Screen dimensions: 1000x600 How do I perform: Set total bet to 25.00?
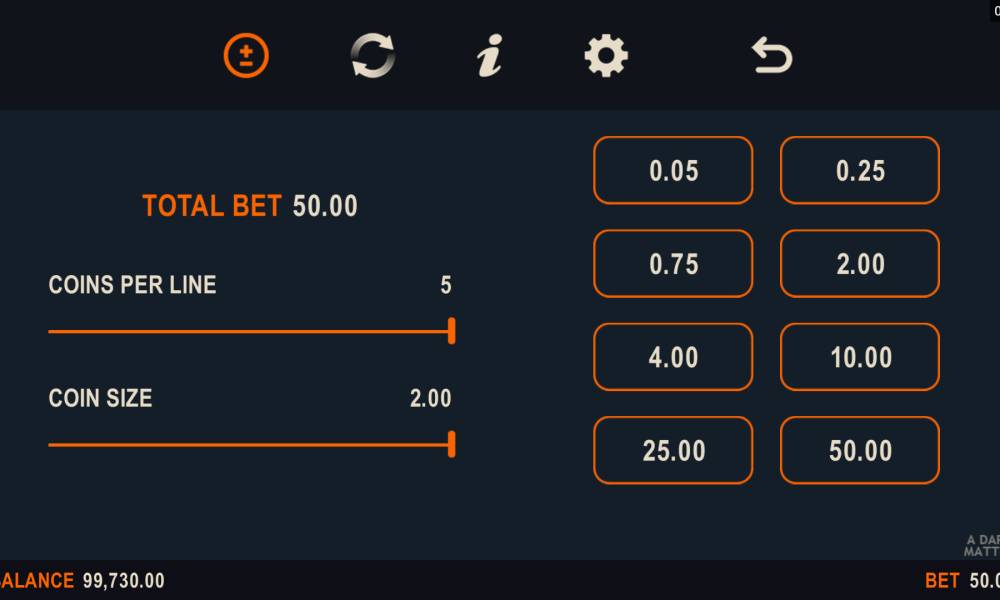[673, 451]
